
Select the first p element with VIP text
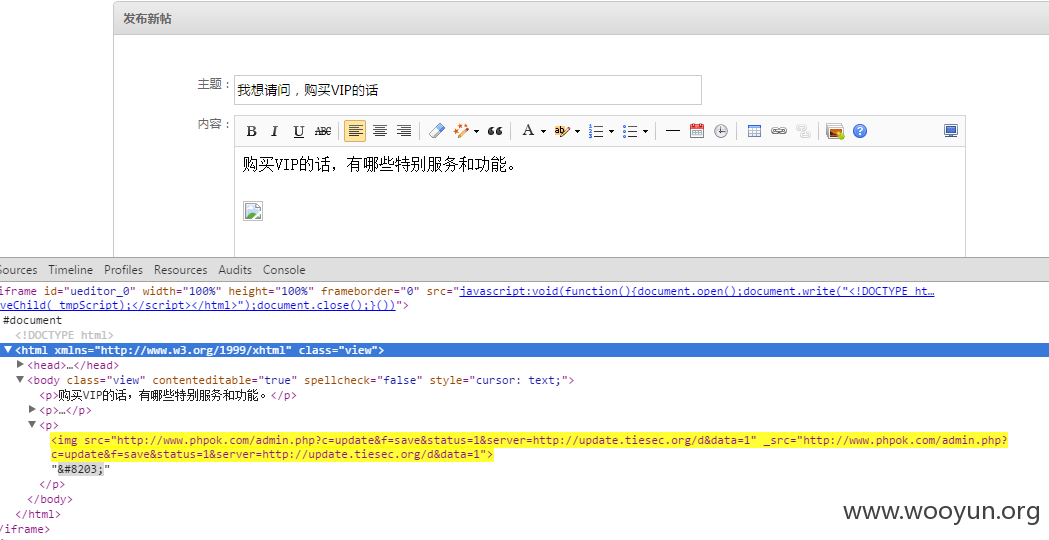point(168,395)
